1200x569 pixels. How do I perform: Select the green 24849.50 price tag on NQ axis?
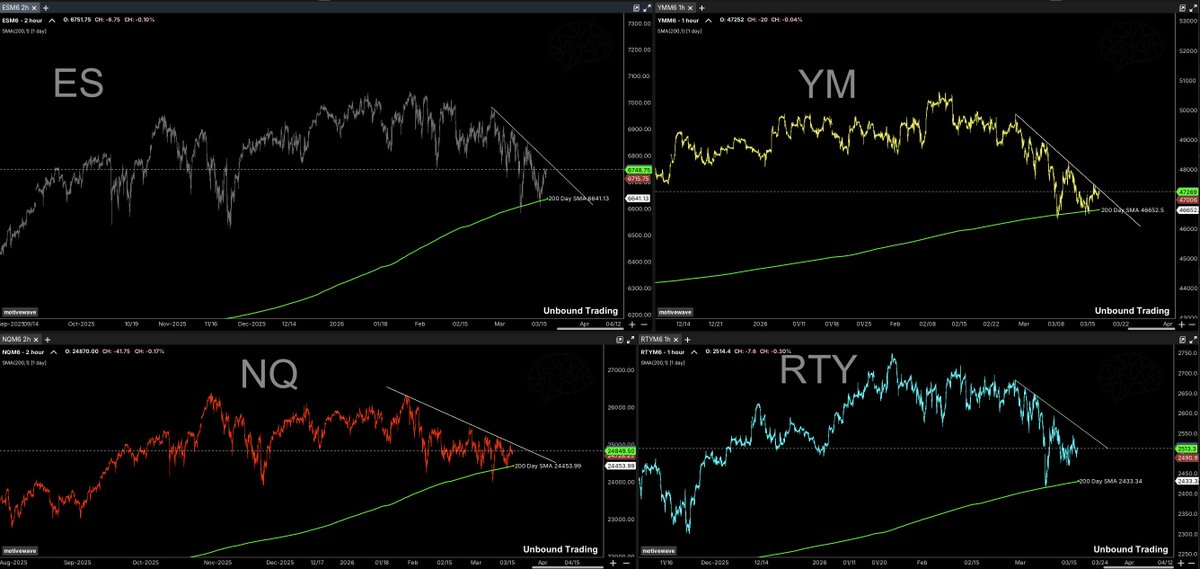pos(621,451)
